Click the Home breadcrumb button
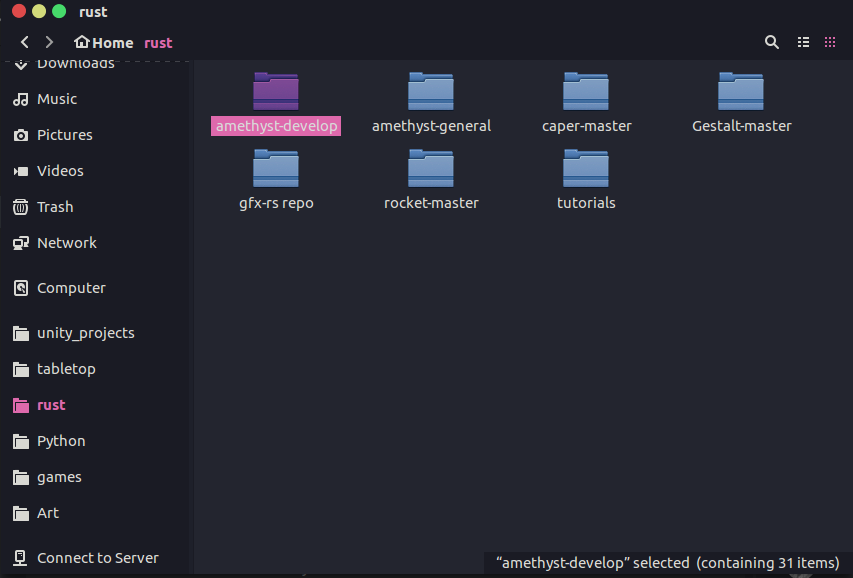This screenshot has width=853, height=578. pos(104,43)
